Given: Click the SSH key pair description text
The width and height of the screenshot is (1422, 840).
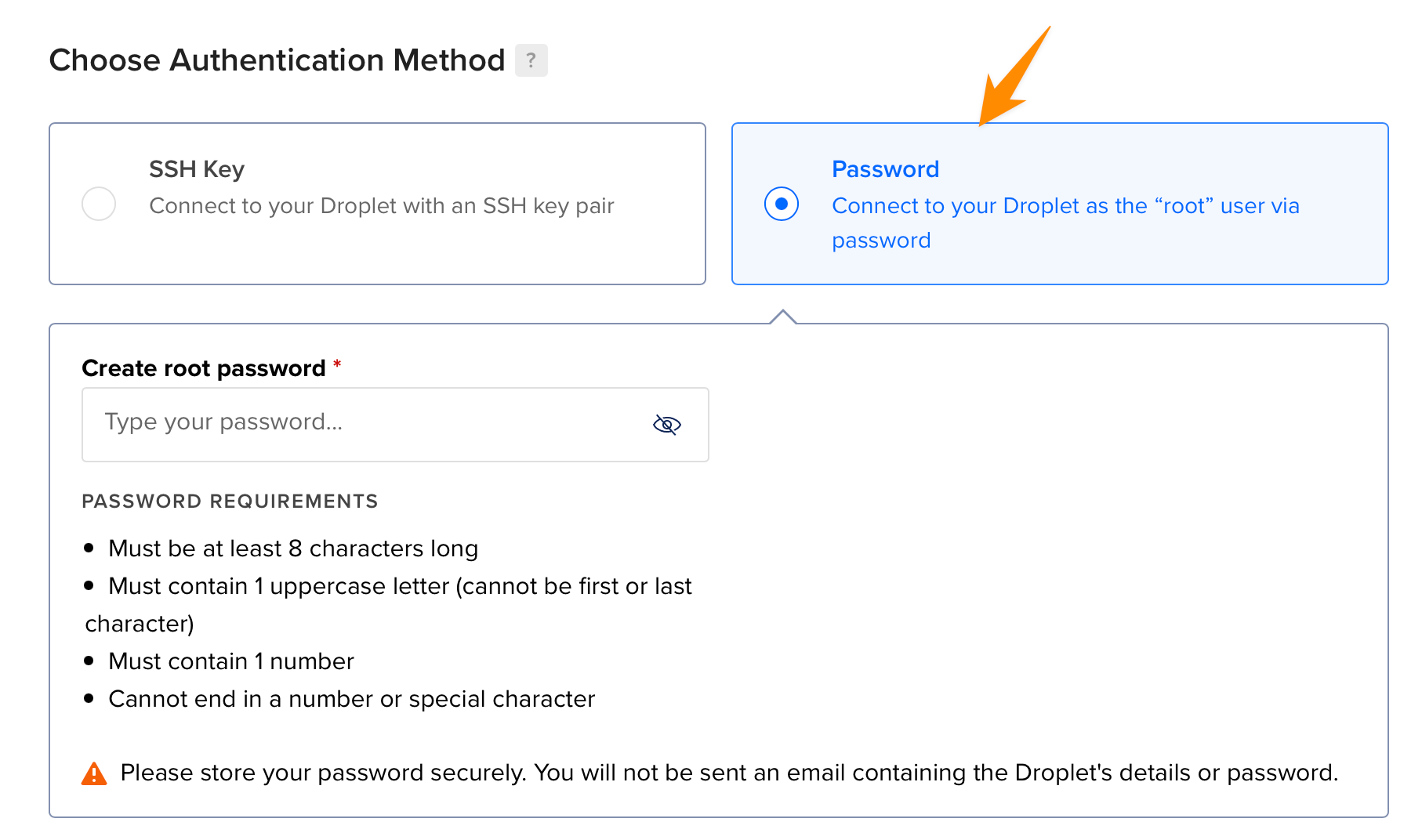Looking at the screenshot, I should click(381, 206).
